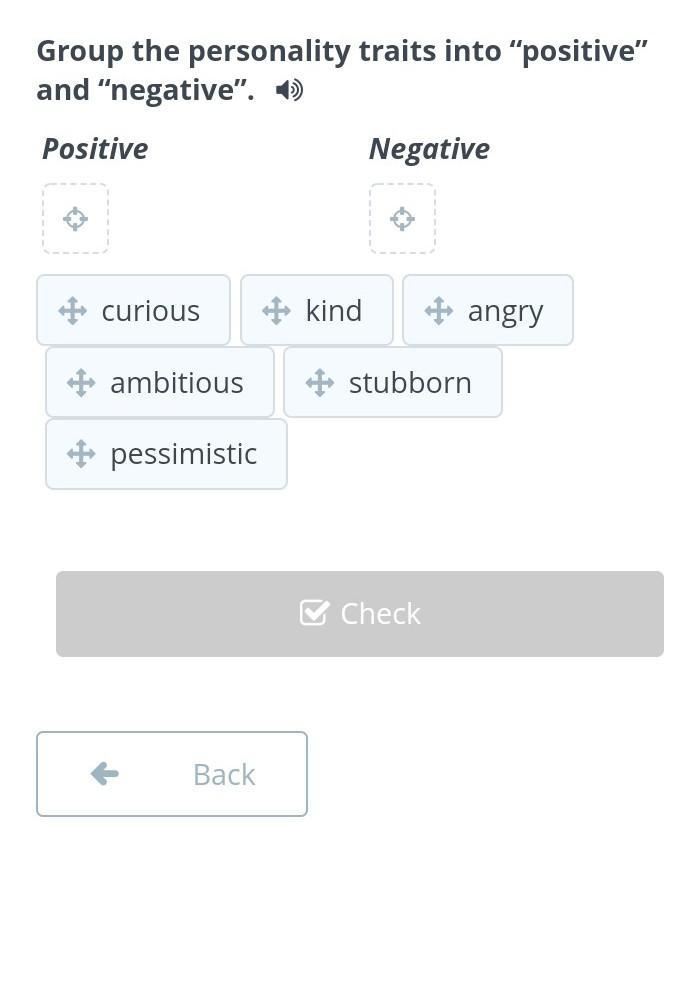Viewport: 689px width, 1008px height.
Task: Click the Positive drop target crosshair
Action: (x=75, y=219)
